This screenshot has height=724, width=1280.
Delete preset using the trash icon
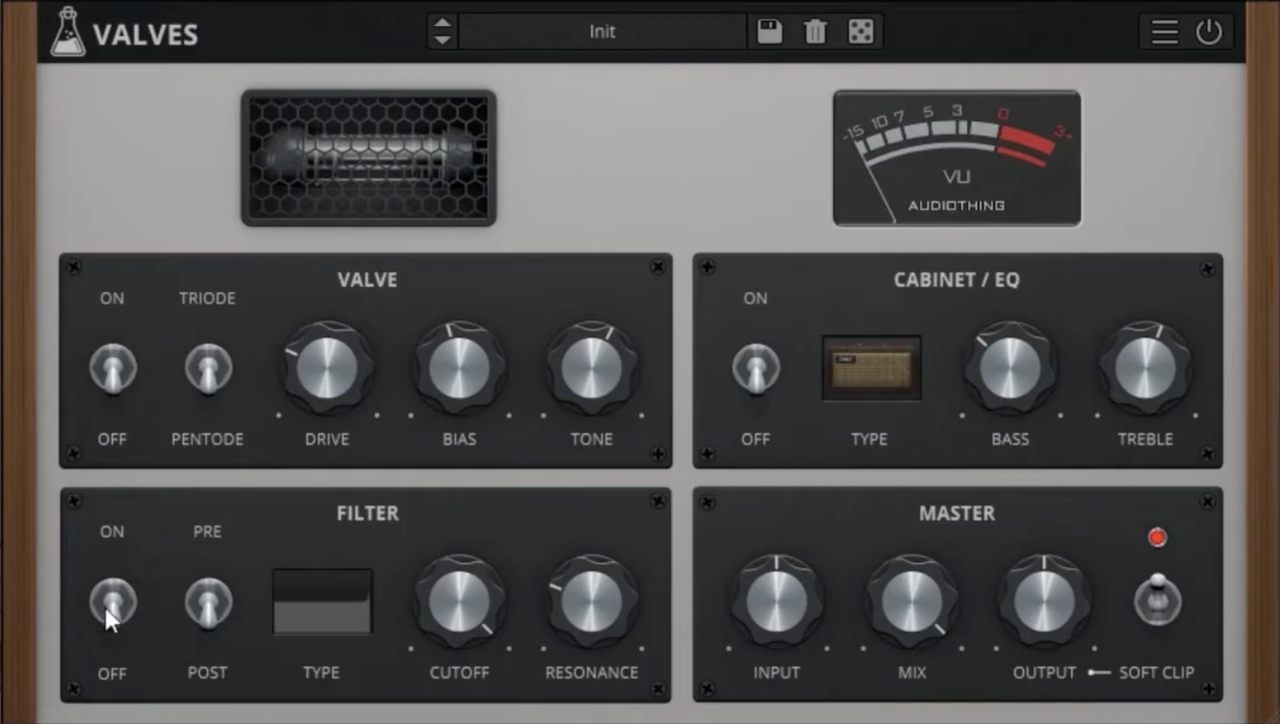point(815,32)
